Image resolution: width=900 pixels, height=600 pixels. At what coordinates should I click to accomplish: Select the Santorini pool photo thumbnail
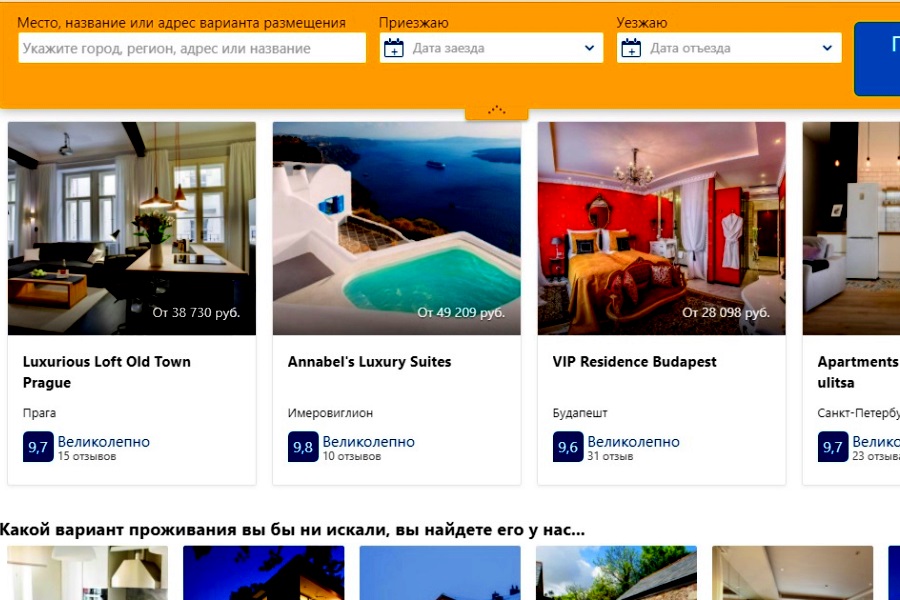[397, 228]
